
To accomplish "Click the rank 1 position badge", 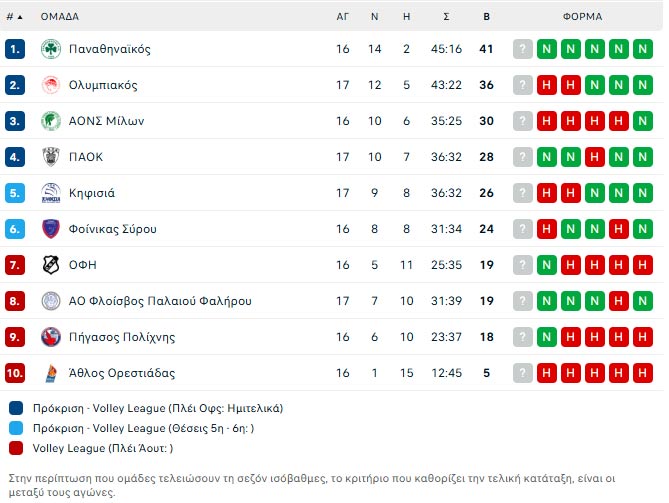I will [14, 49].
